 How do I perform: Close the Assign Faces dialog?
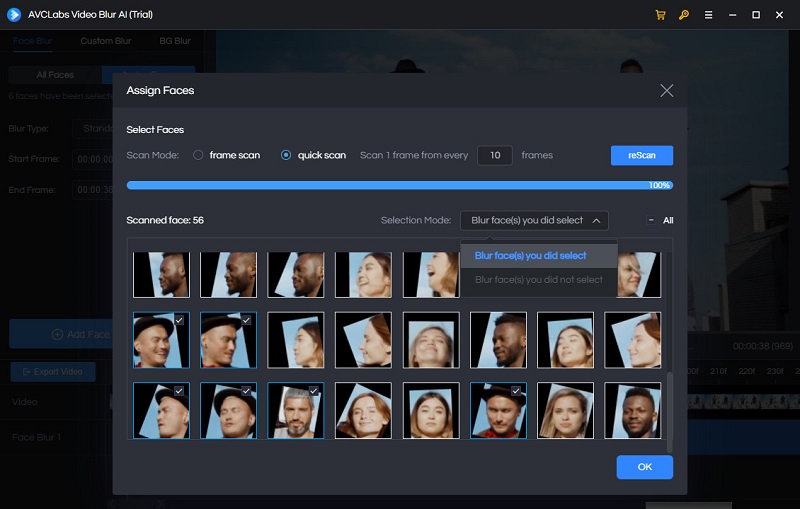point(666,91)
